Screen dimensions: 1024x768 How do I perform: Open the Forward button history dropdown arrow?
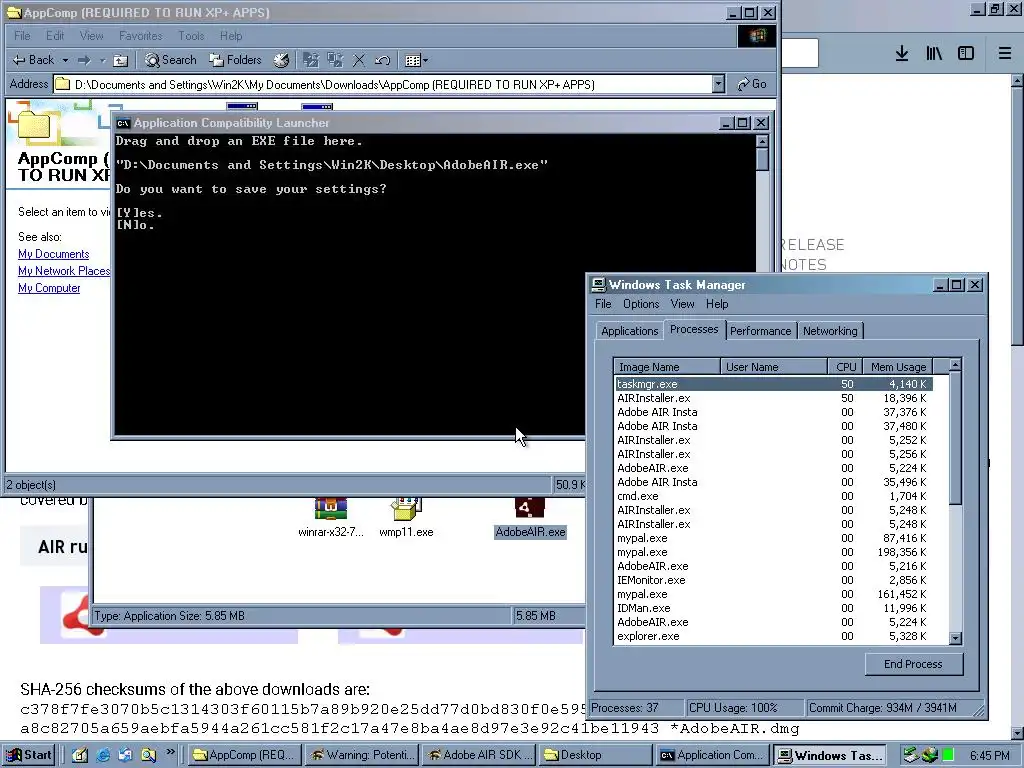pyautogui.click(x=103, y=60)
